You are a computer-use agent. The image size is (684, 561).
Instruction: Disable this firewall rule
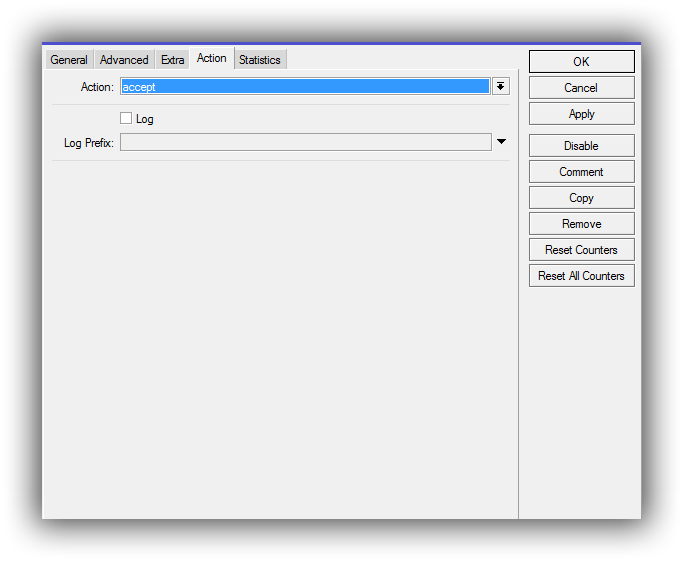pyautogui.click(x=581, y=146)
